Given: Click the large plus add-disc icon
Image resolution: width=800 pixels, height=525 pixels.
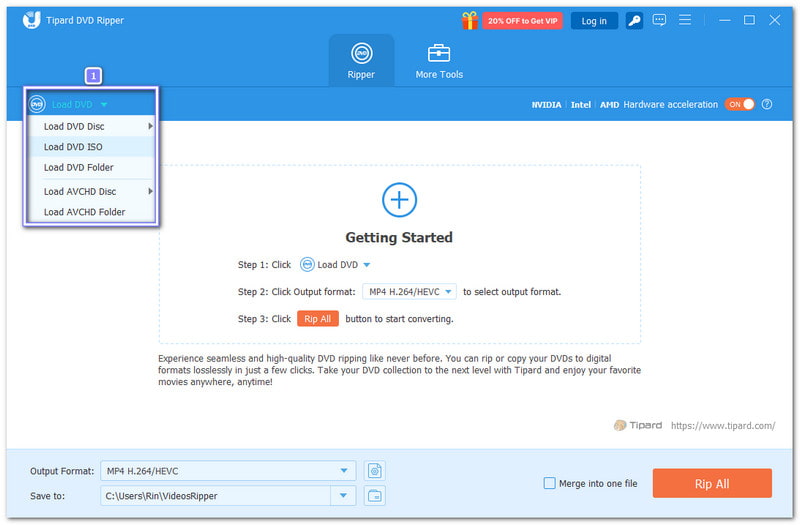Looking at the screenshot, I should point(399,200).
